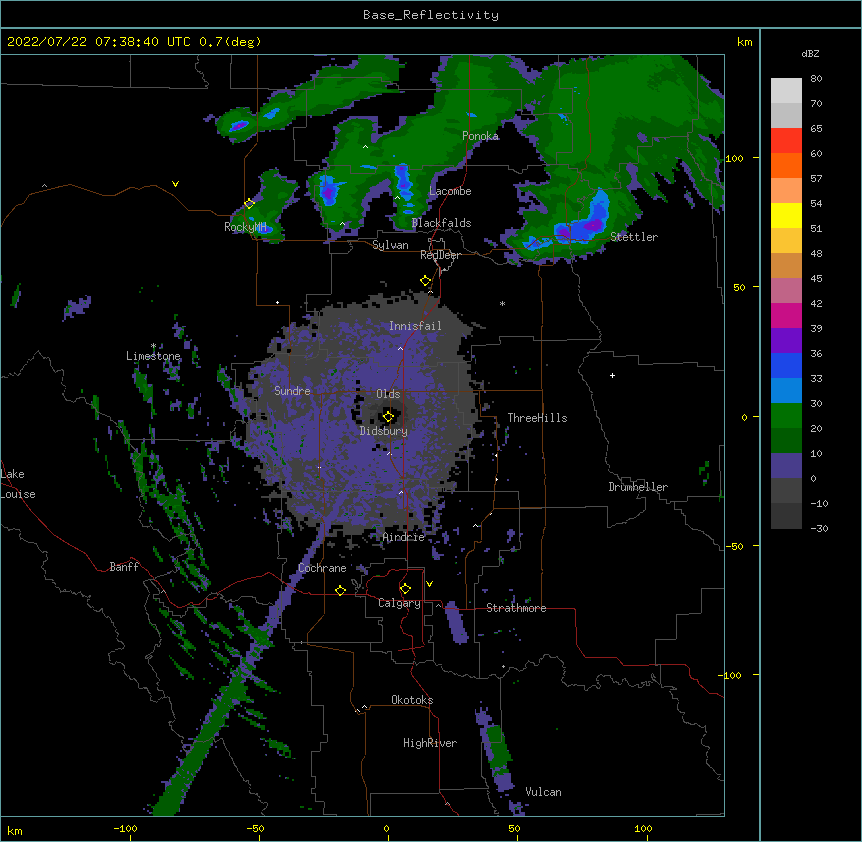Click the purple 39-36 dBZ legend swatch
This screenshot has height=842, width=862.
pyautogui.click(x=786, y=341)
